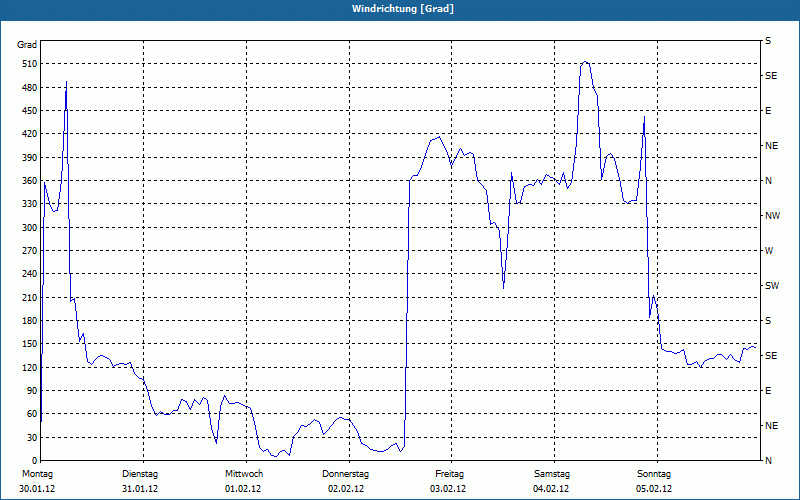Screen dimensions: 800x500
Task: Select the "480" y-axis value
Action: coord(29,88)
